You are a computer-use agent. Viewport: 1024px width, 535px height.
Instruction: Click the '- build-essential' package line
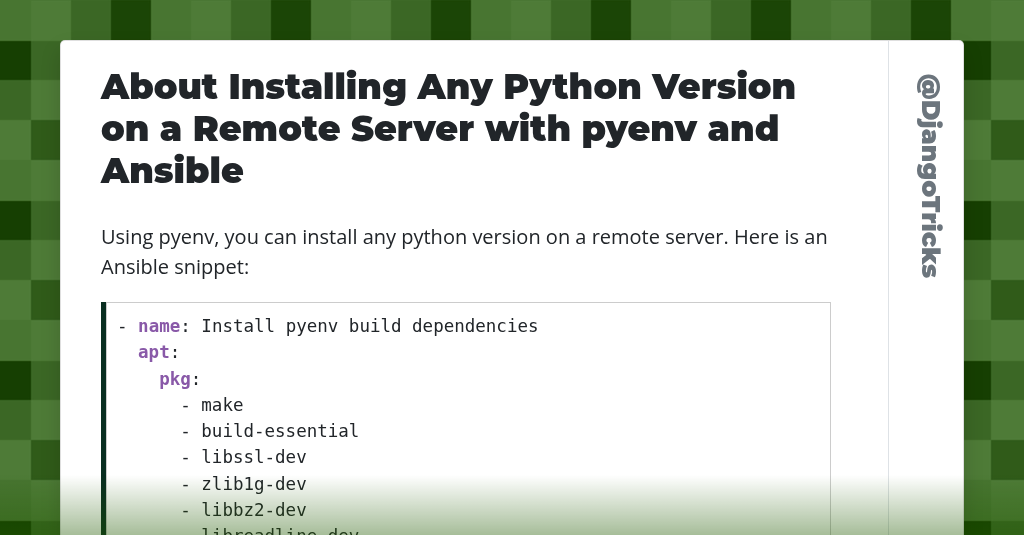[270, 431]
